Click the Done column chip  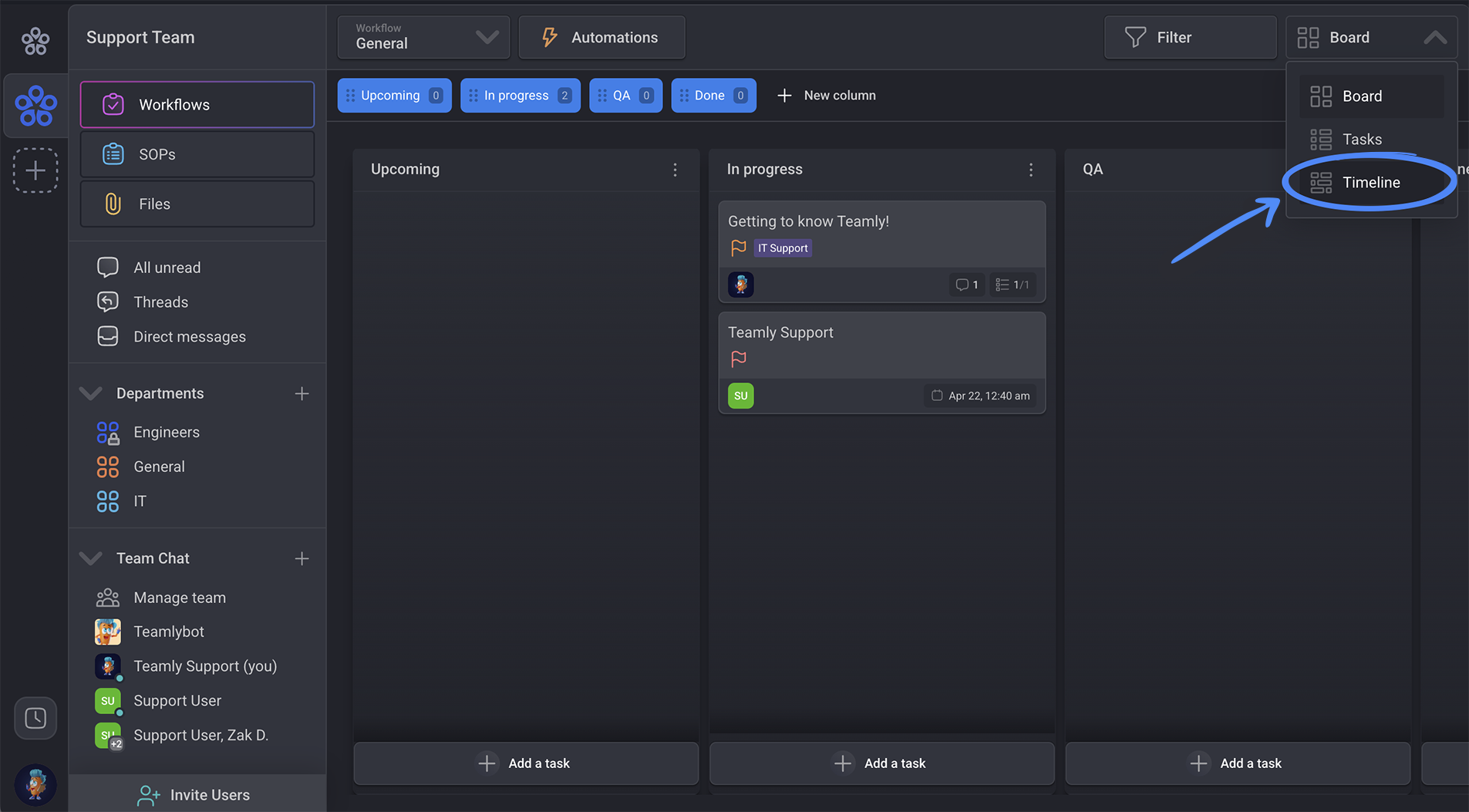[x=713, y=96]
